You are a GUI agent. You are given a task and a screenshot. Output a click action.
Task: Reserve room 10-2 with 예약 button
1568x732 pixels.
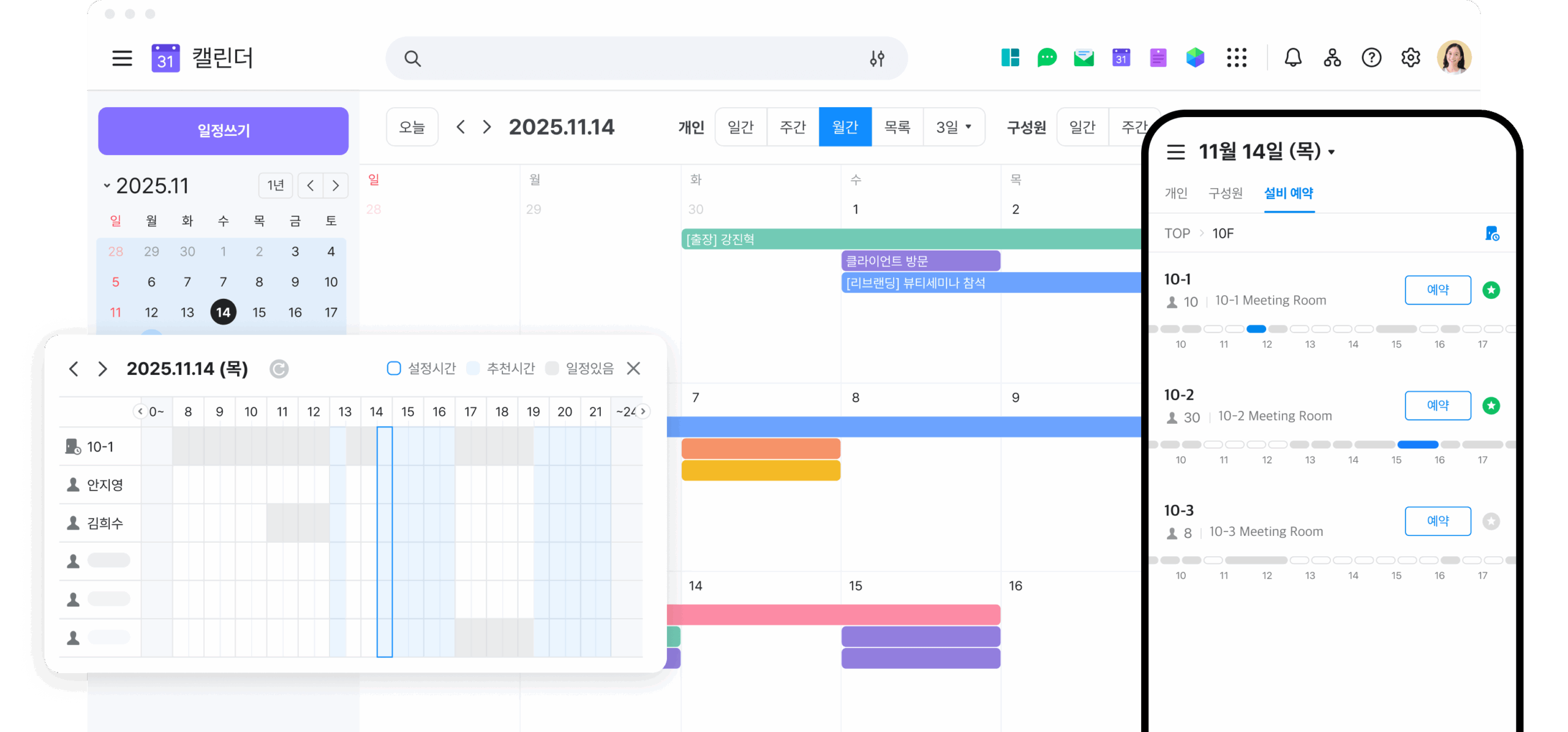(x=1438, y=406)
